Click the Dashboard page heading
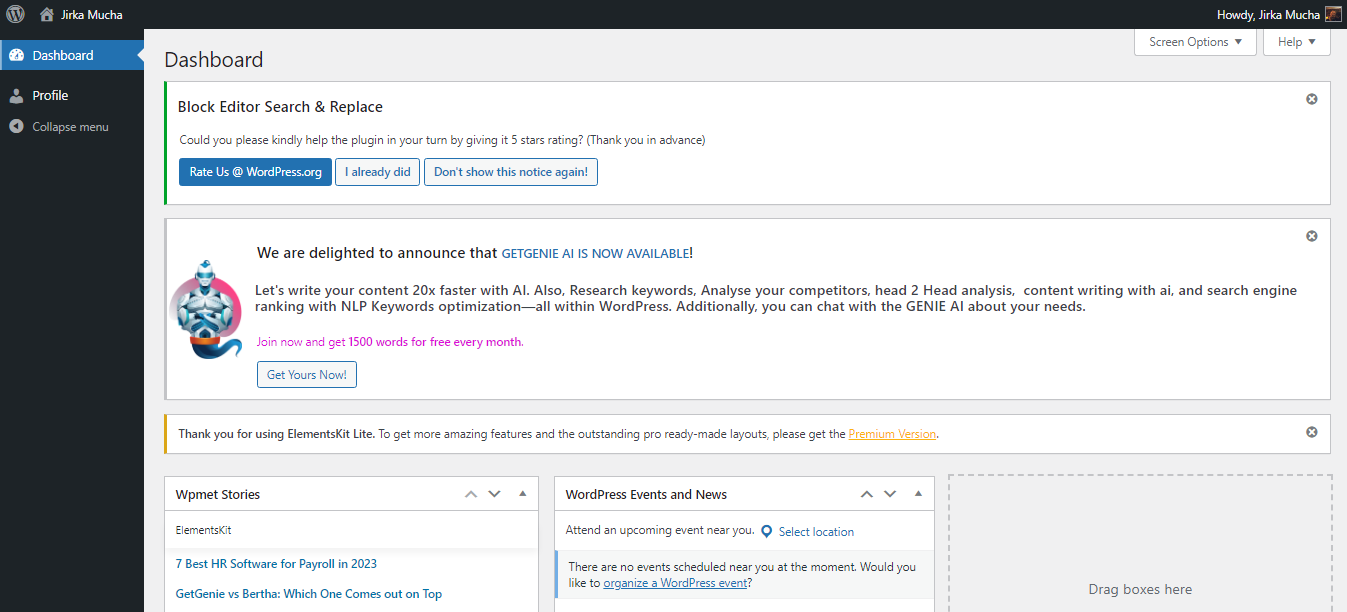This screenshot has width=1347, height=612. coord(214,60)
